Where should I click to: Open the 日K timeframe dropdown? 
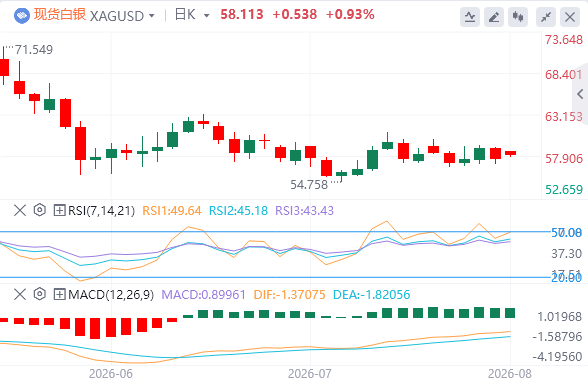pyautogui.click(x=206, y=16)
